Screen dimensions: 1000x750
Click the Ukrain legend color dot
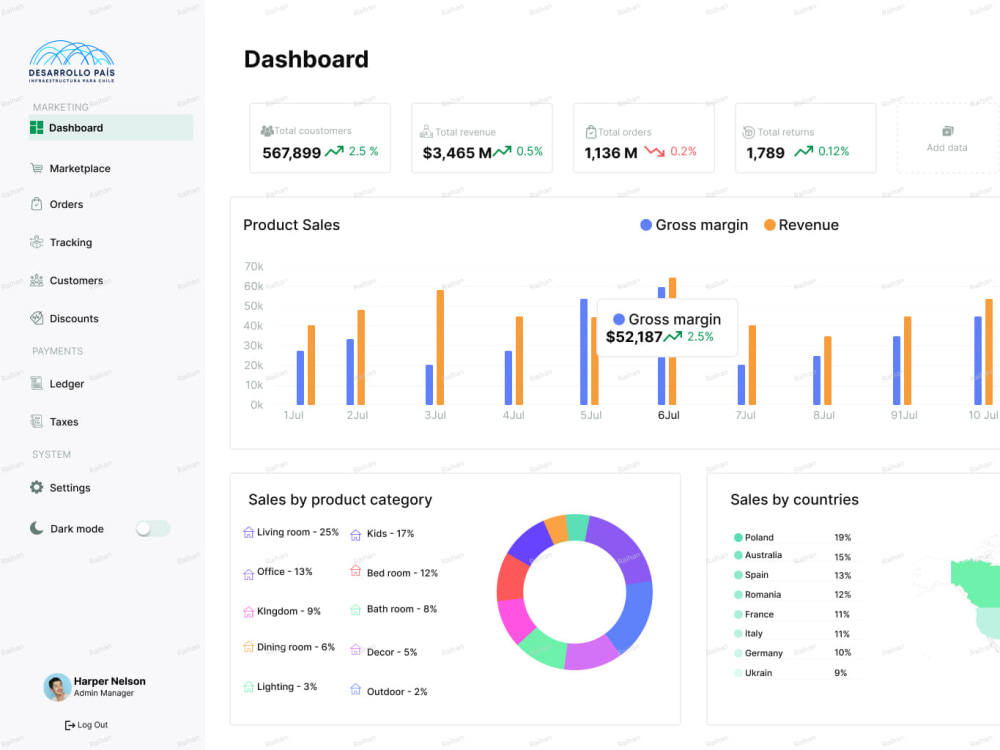click(x=738, y=673)
